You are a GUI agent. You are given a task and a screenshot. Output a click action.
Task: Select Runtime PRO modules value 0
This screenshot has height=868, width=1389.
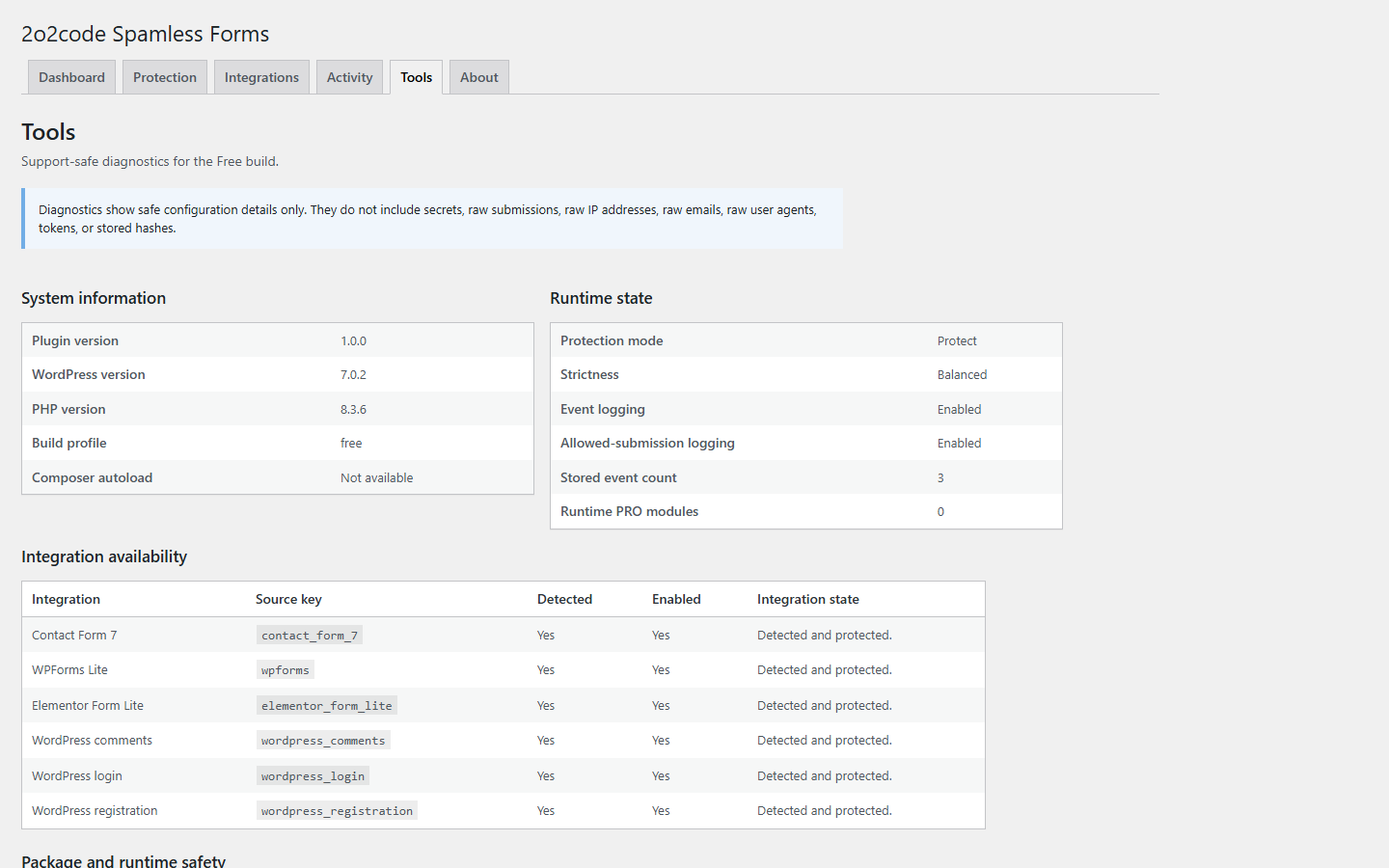pos(940,512)
